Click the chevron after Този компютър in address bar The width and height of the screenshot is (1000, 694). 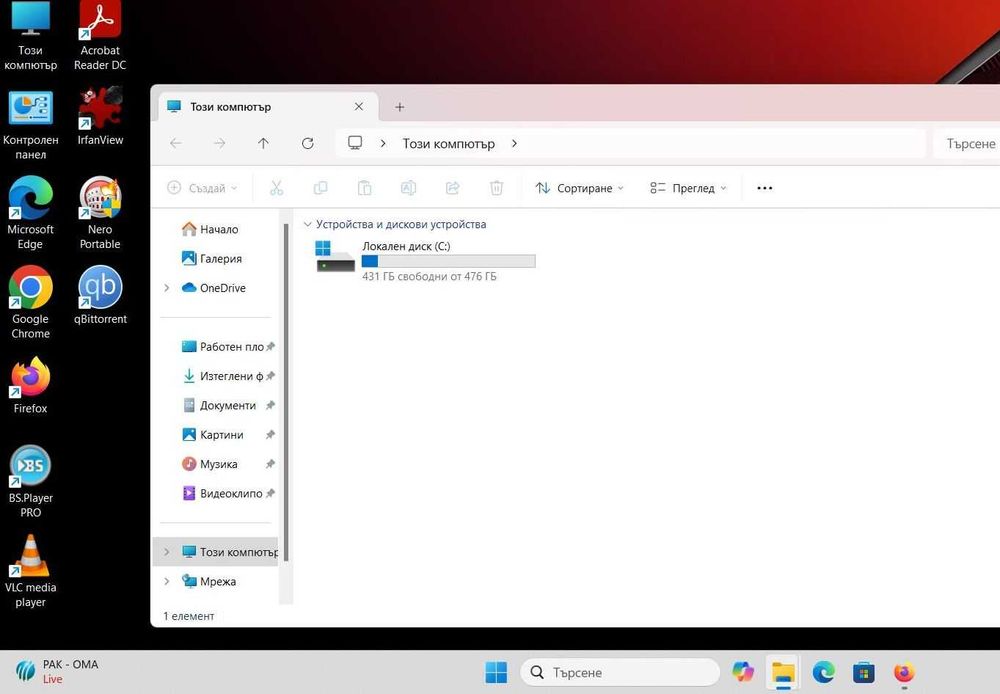514,144
